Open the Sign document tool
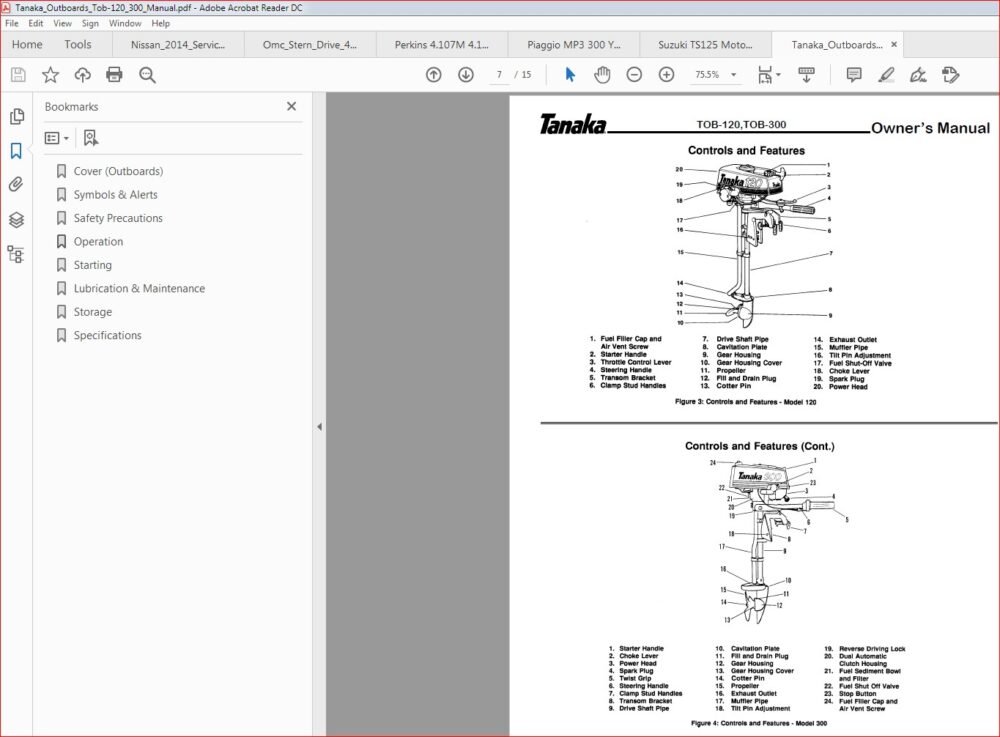Screen dimensions: 1000x737 tap(918, 75)
